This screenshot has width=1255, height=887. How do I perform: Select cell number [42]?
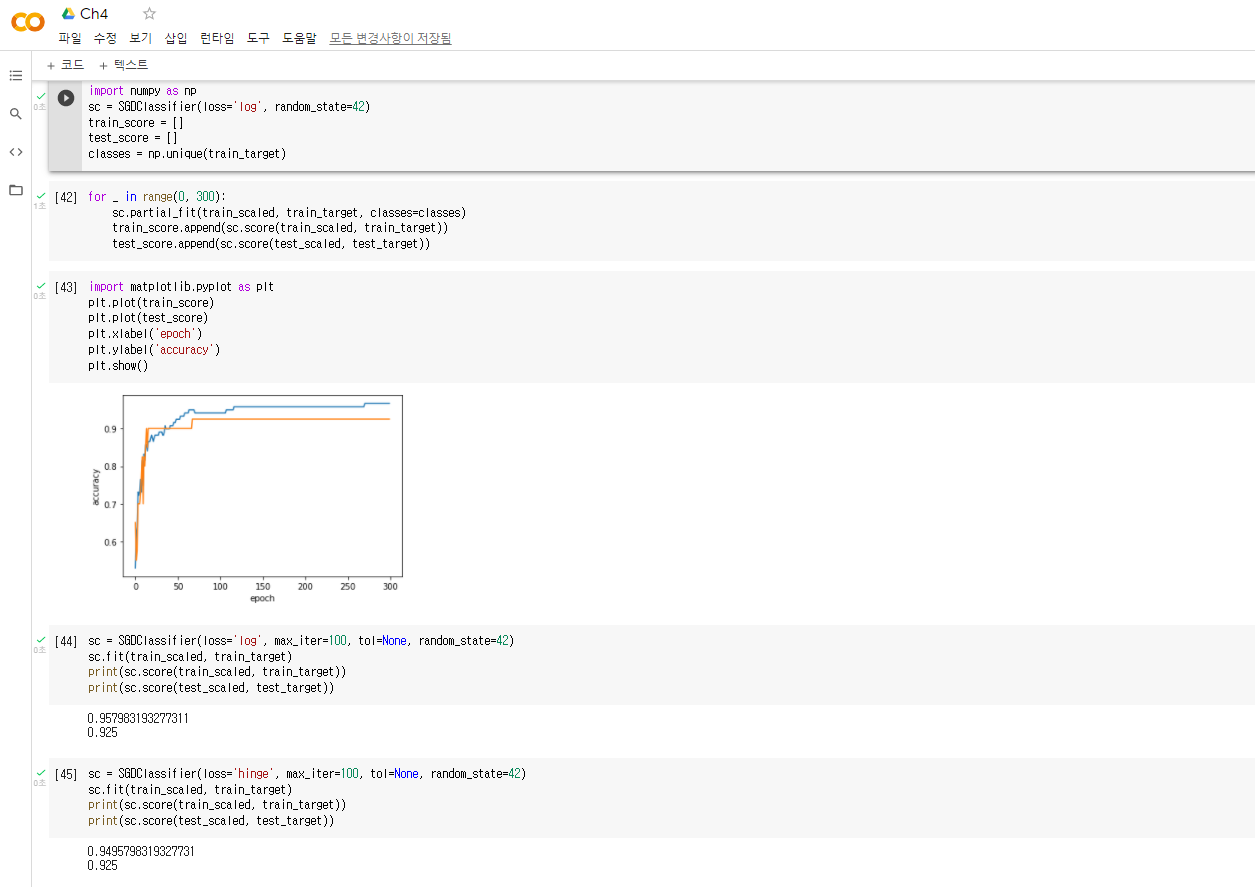coord(66,197)
